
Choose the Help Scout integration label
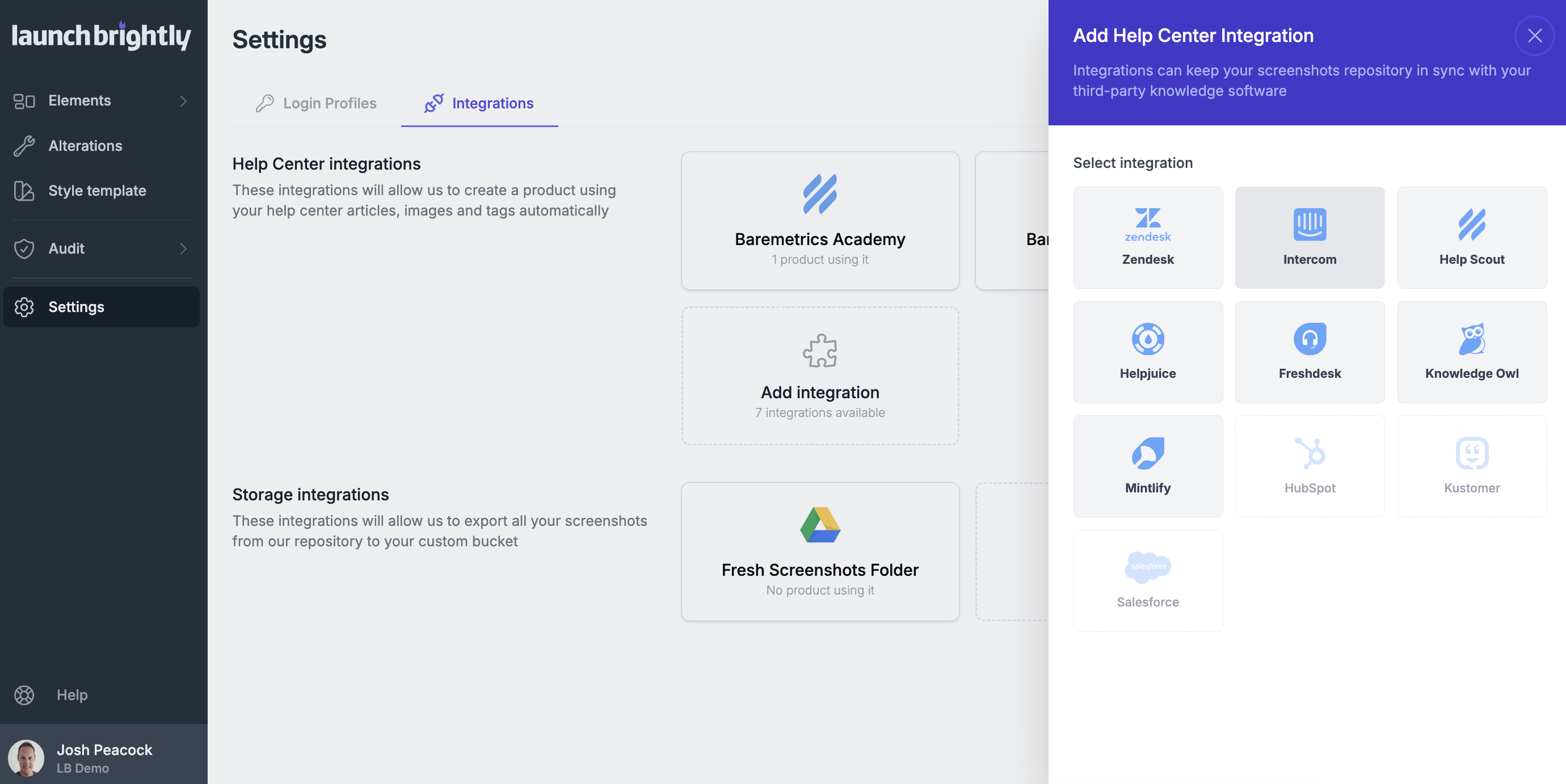(x=1472, y=259)
